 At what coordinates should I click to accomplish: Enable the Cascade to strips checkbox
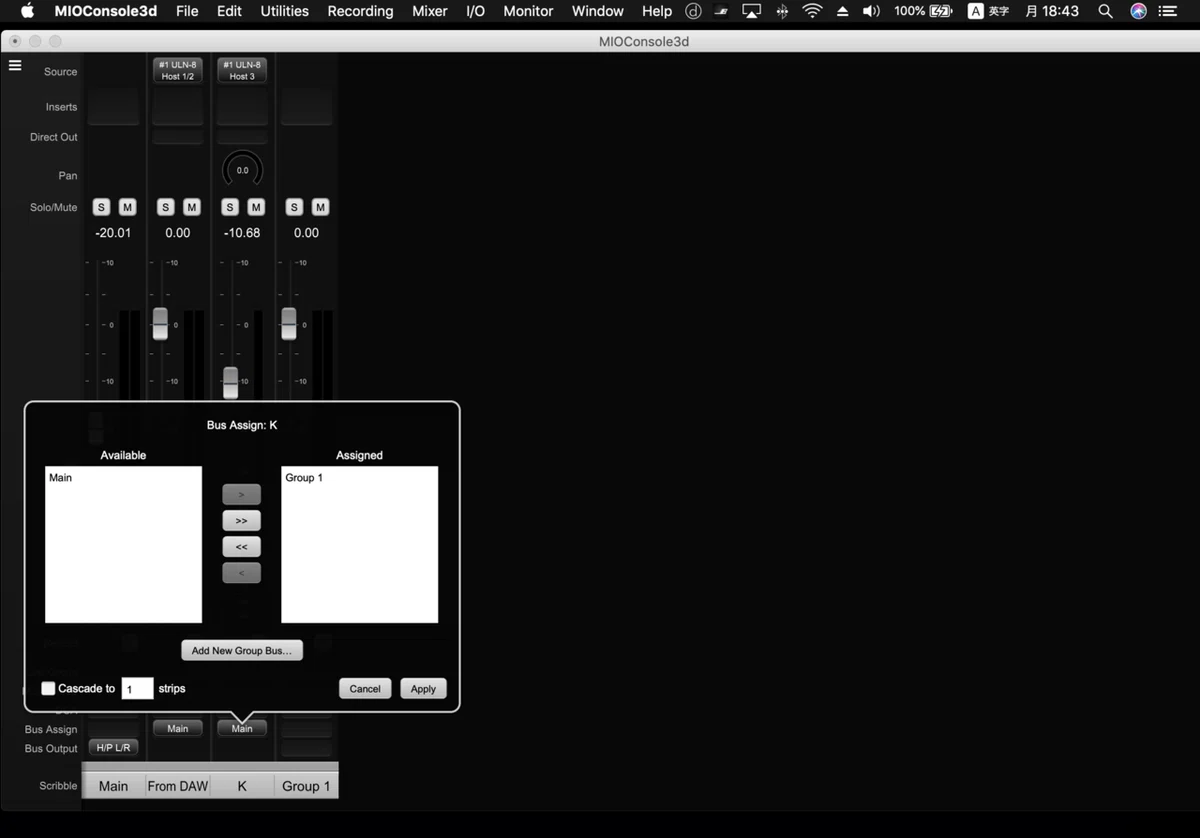click(48, 688)
